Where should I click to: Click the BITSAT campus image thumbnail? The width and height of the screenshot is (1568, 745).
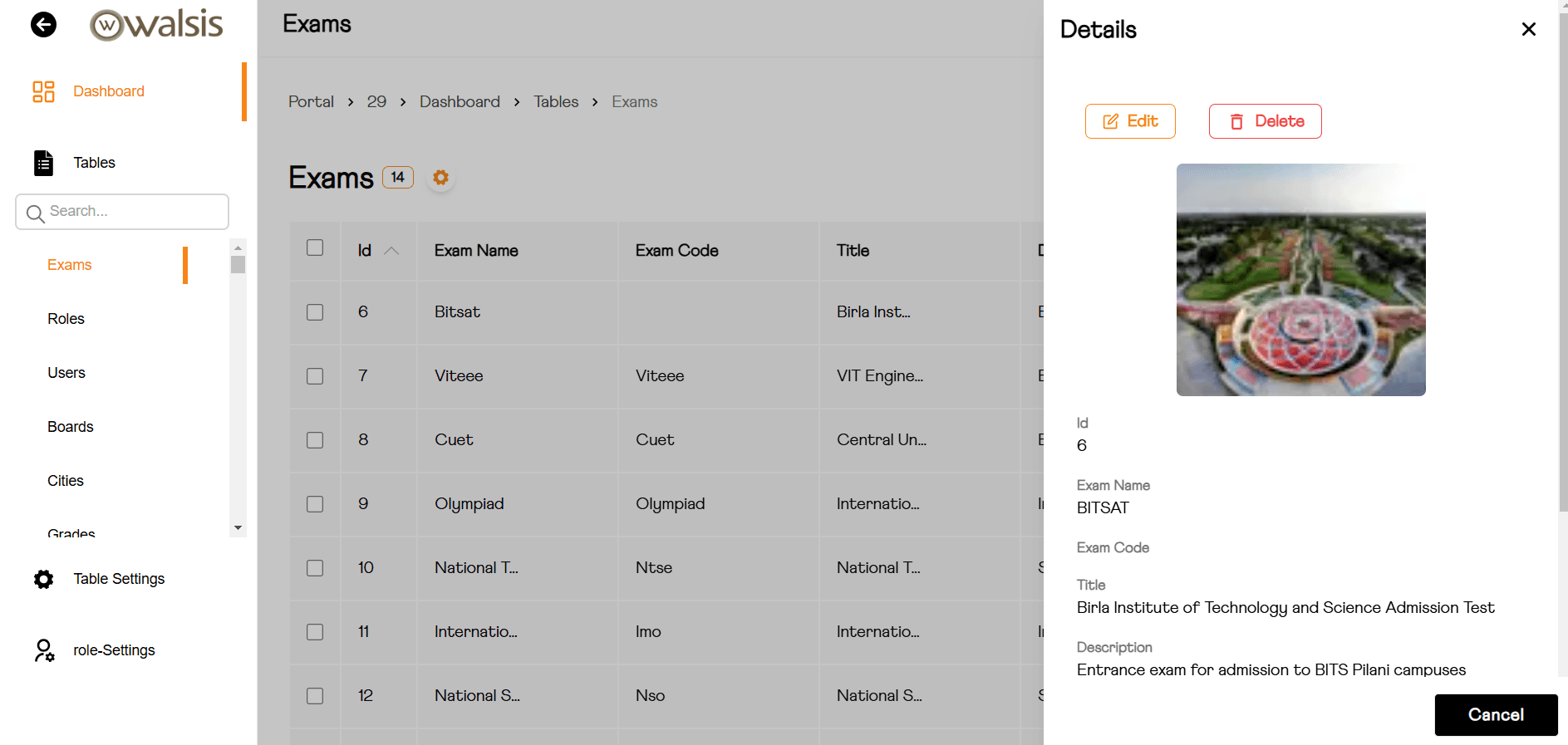[1300, 280]
